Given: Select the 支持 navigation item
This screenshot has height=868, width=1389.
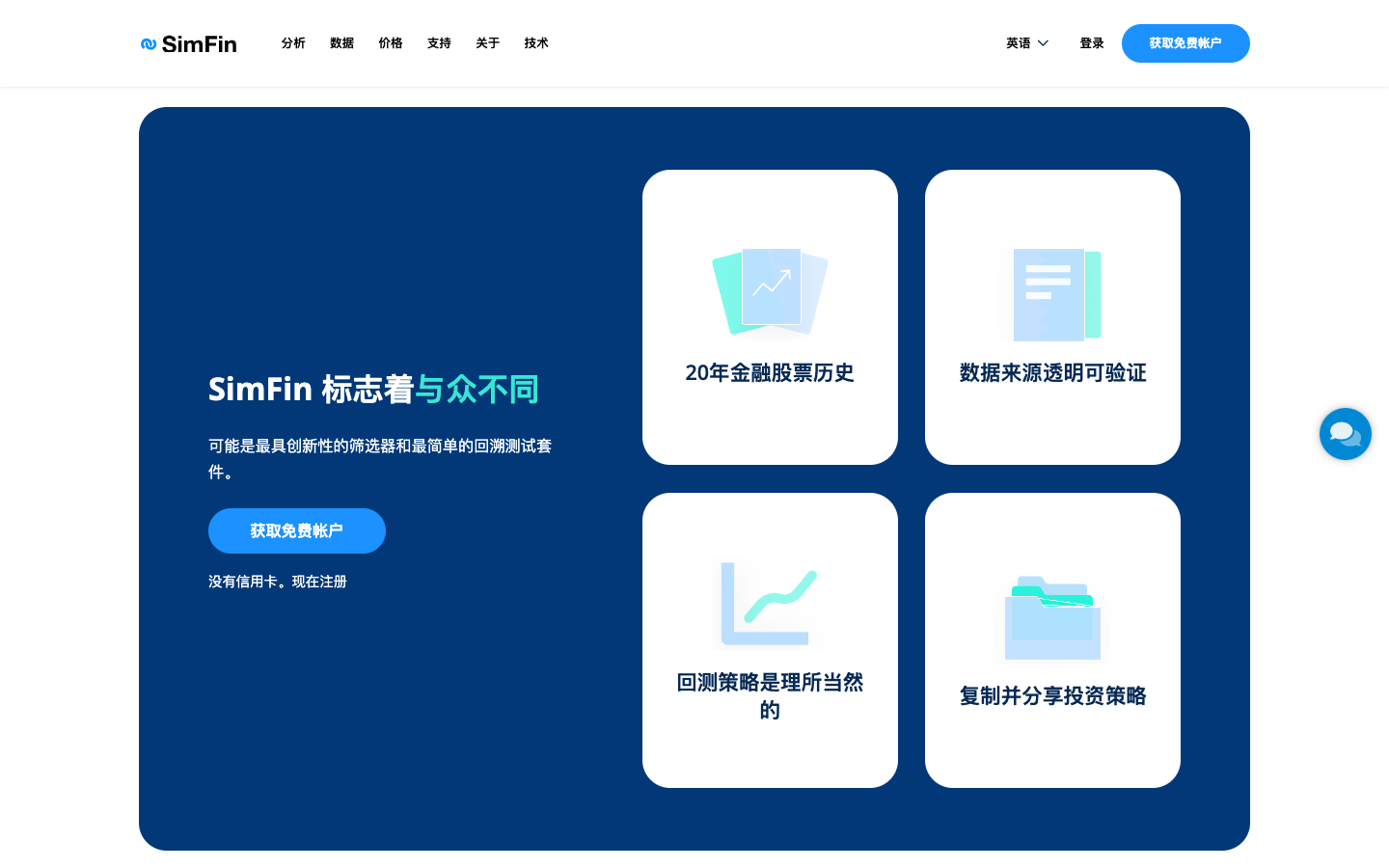Looking at the screenshot, I should (x=439, y=43).
